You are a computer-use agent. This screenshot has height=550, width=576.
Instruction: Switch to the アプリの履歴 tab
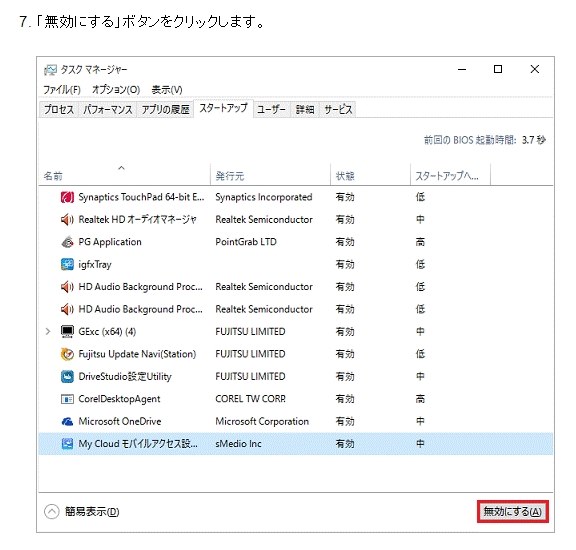coord(165,109)
